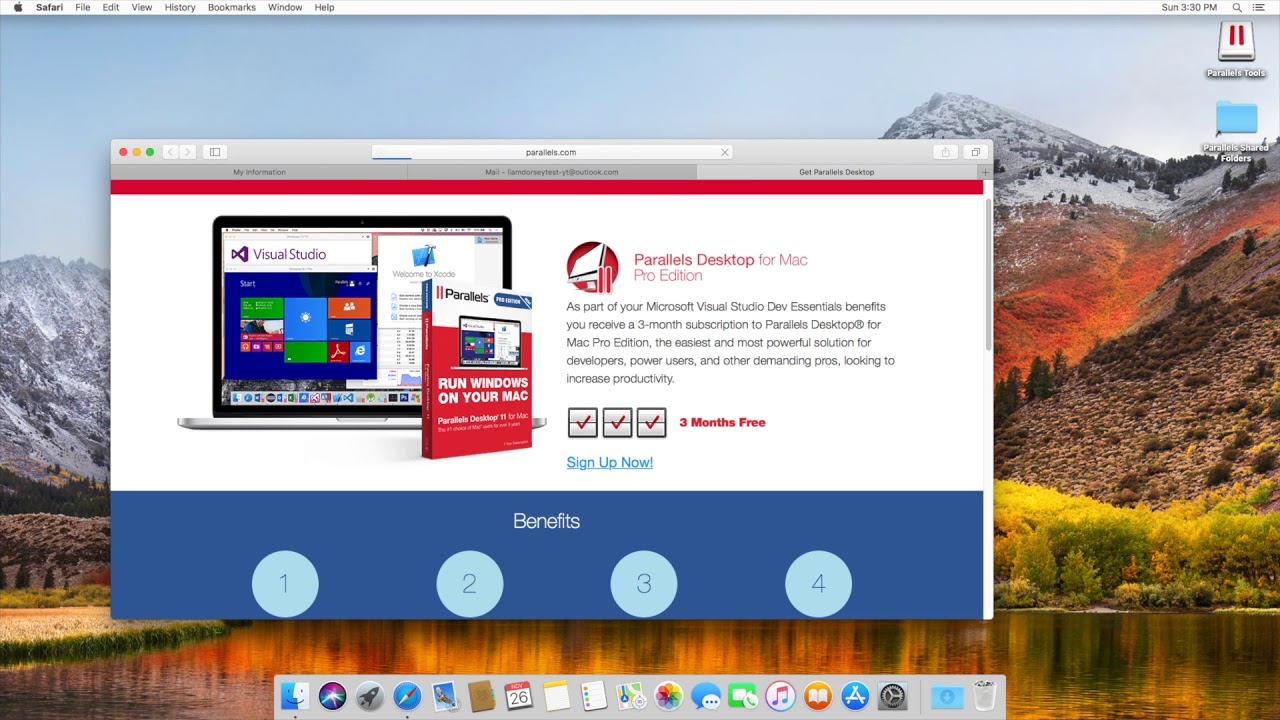Open the App Store in Dock
The width and height of the screenshot is (1280, 720).
(855, 696)
